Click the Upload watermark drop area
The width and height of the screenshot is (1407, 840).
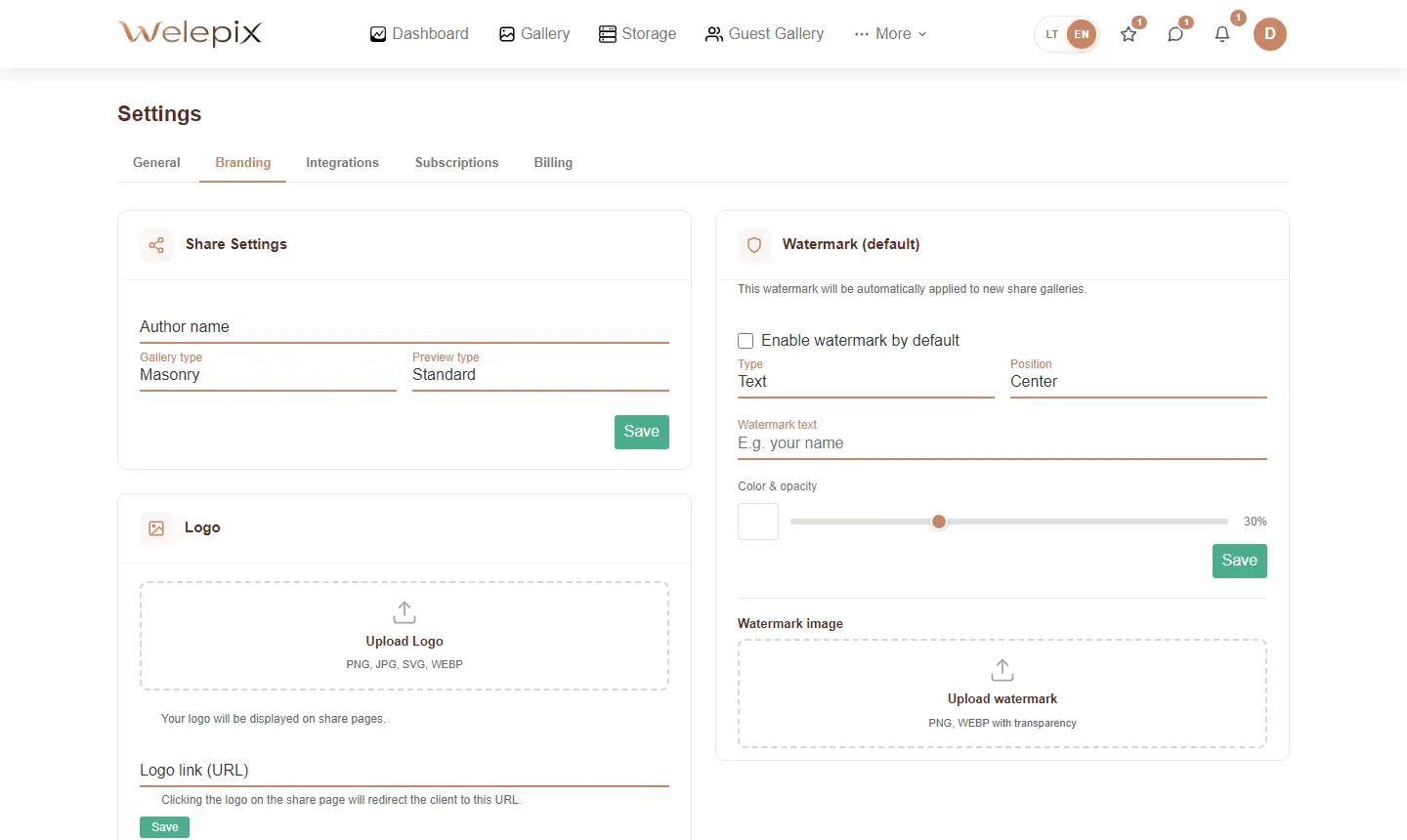click(x=1002, y=693)
